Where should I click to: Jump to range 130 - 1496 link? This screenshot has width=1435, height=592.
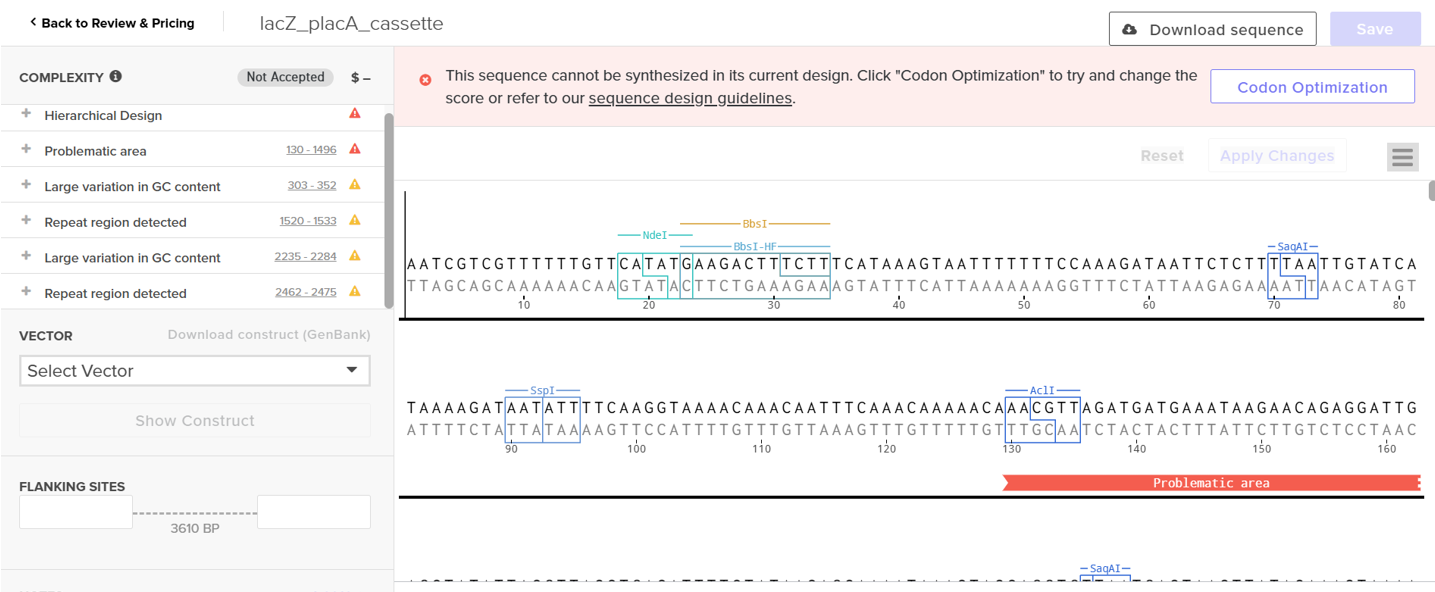[311, 150]
